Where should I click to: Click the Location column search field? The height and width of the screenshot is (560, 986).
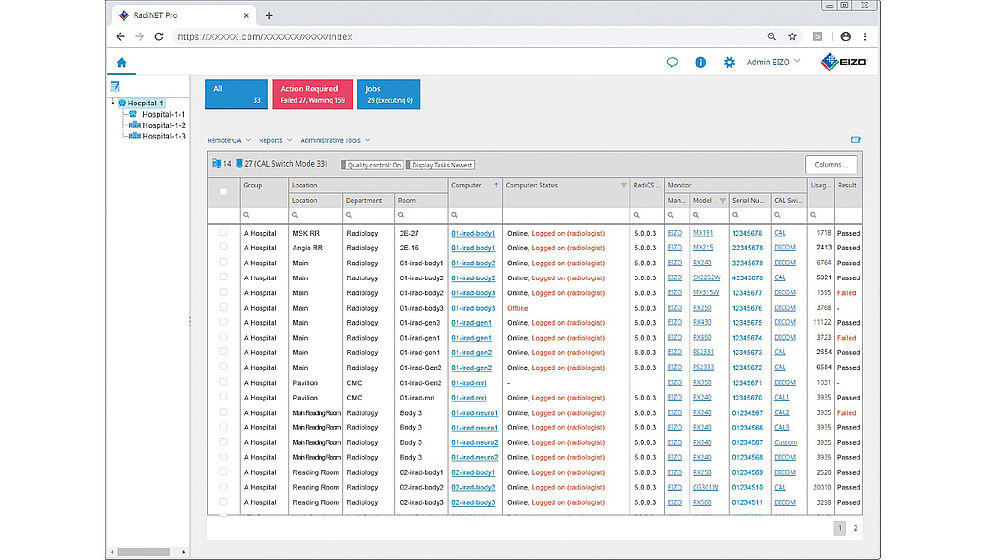point(314,215)
